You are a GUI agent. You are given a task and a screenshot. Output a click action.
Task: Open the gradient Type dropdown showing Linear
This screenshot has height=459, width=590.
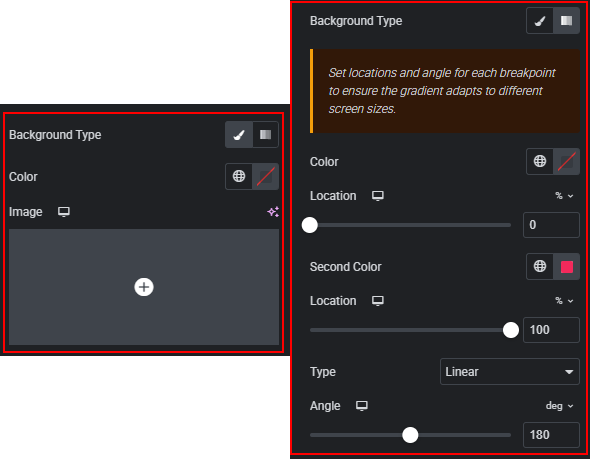(510, 372)
